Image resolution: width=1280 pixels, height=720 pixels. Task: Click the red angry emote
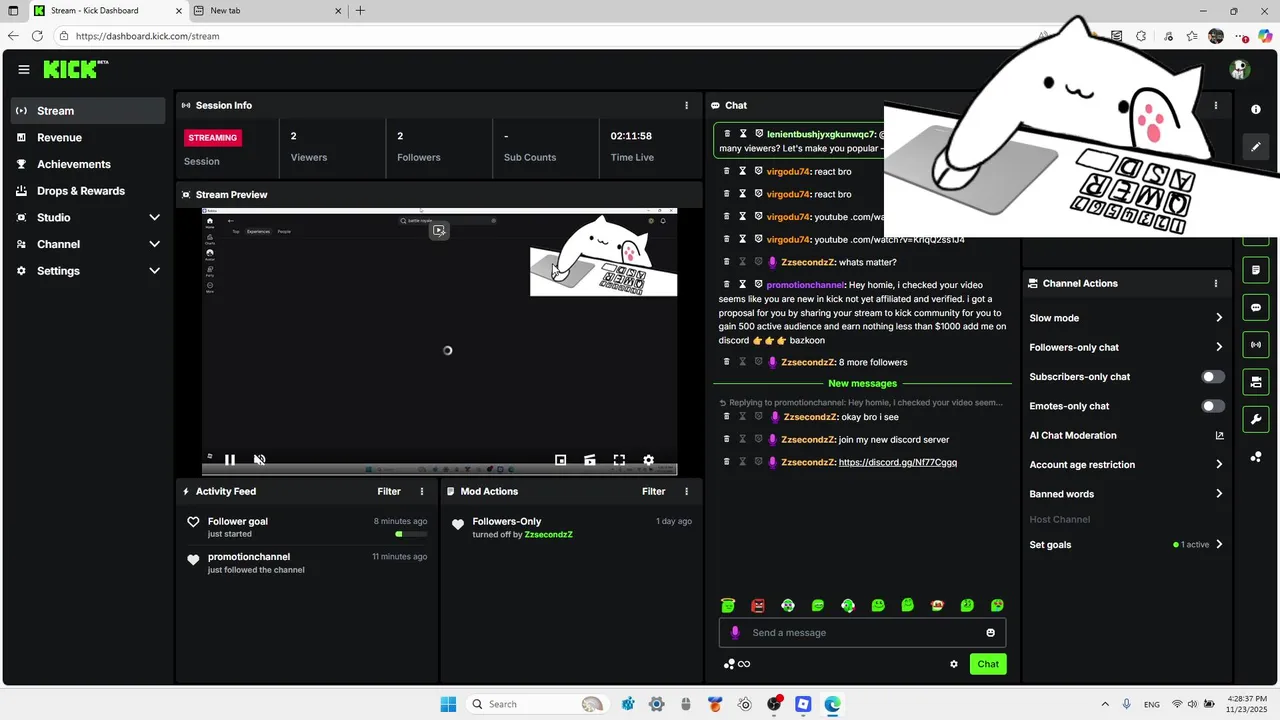(758, 605)
